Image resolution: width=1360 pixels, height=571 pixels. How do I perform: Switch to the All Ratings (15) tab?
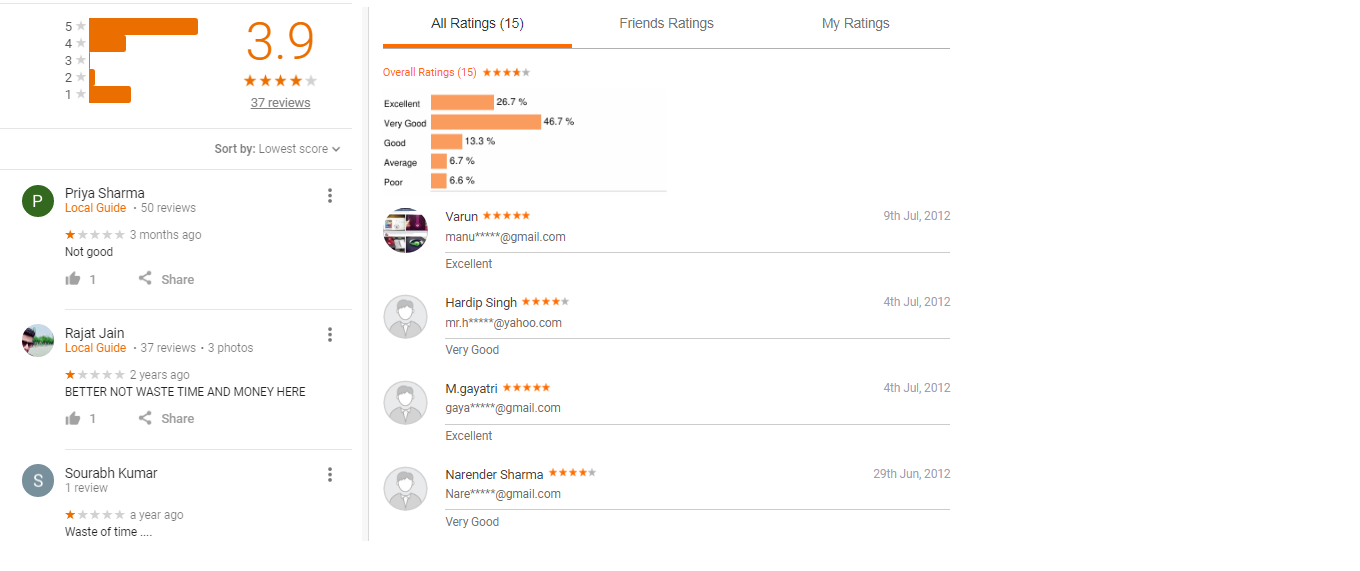tap(477, 24)
